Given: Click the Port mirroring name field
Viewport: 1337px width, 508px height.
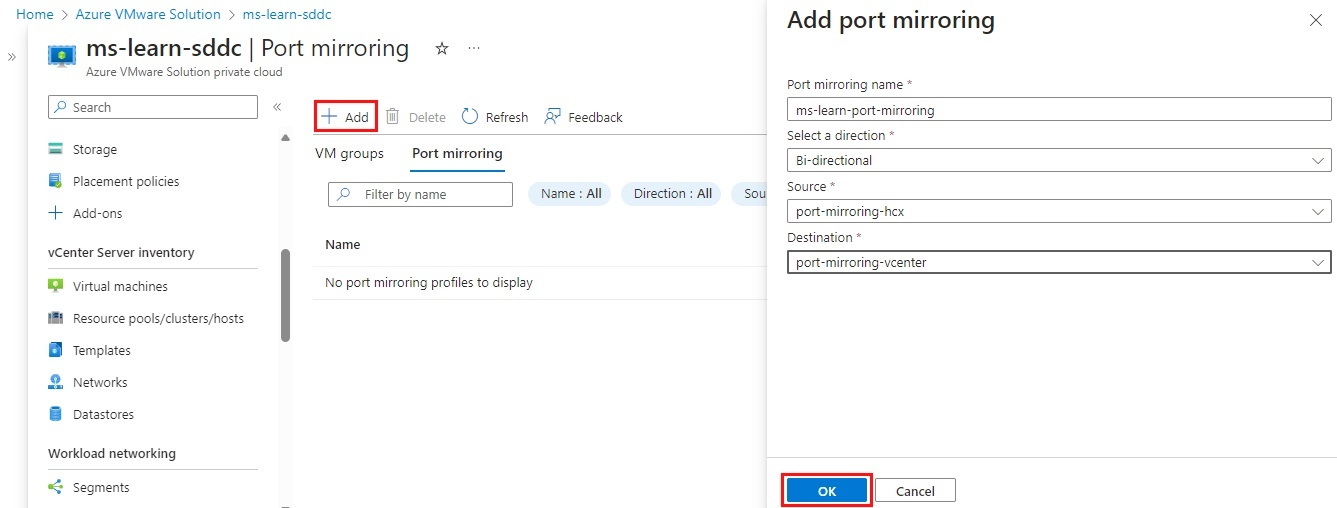Looking at the screenshot, I should (1059, 109).
